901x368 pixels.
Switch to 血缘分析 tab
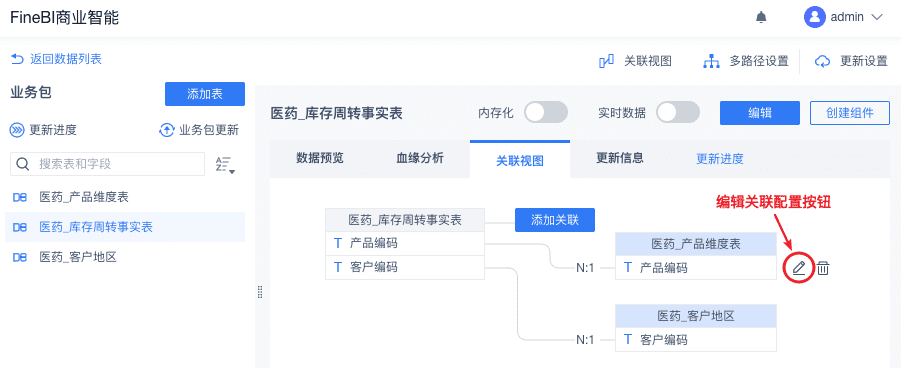click(x=420, y=158)
